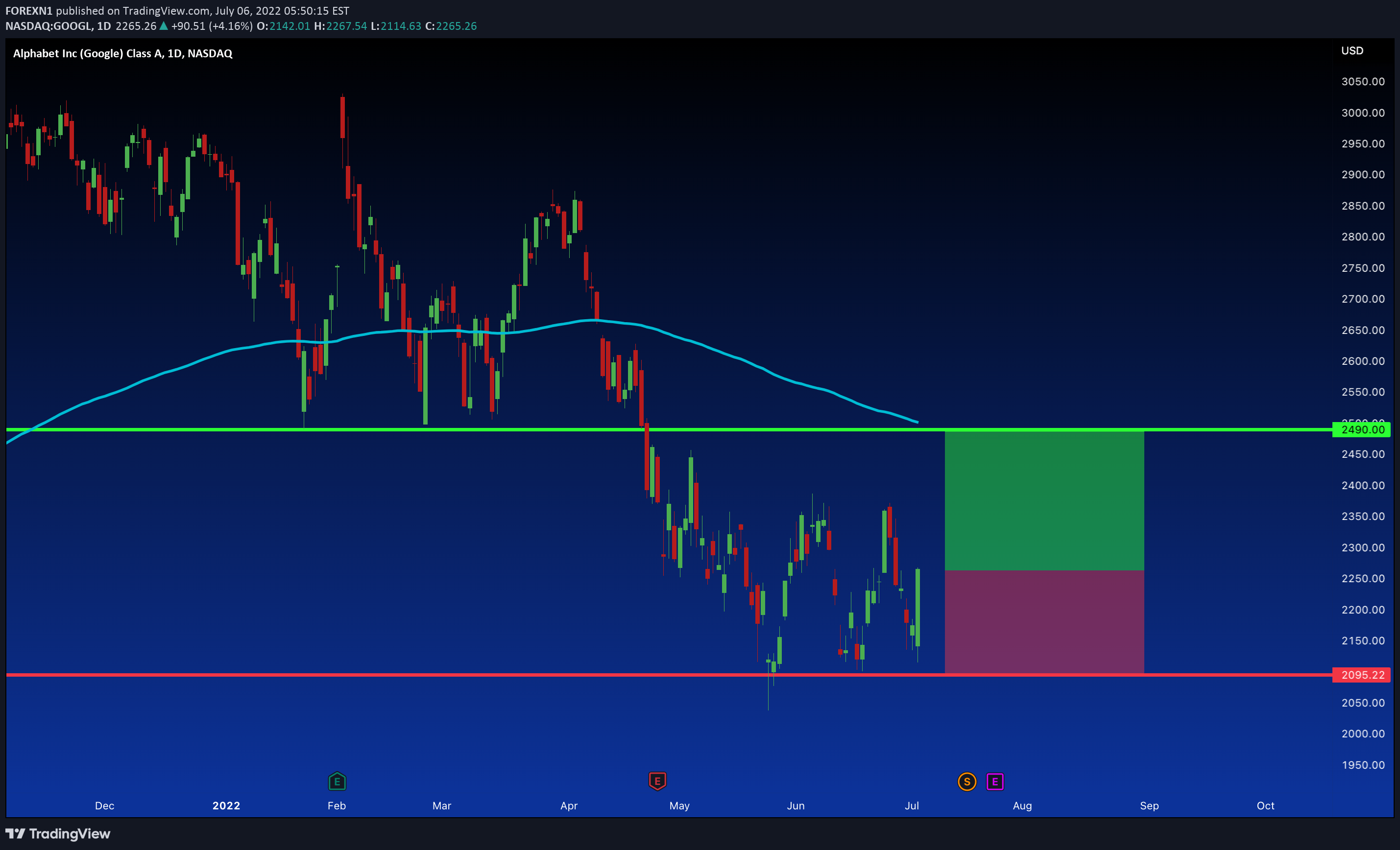Screen dimensions: 1400x850
Task: Click the green 2490.00 price label
Action: 1361,430
